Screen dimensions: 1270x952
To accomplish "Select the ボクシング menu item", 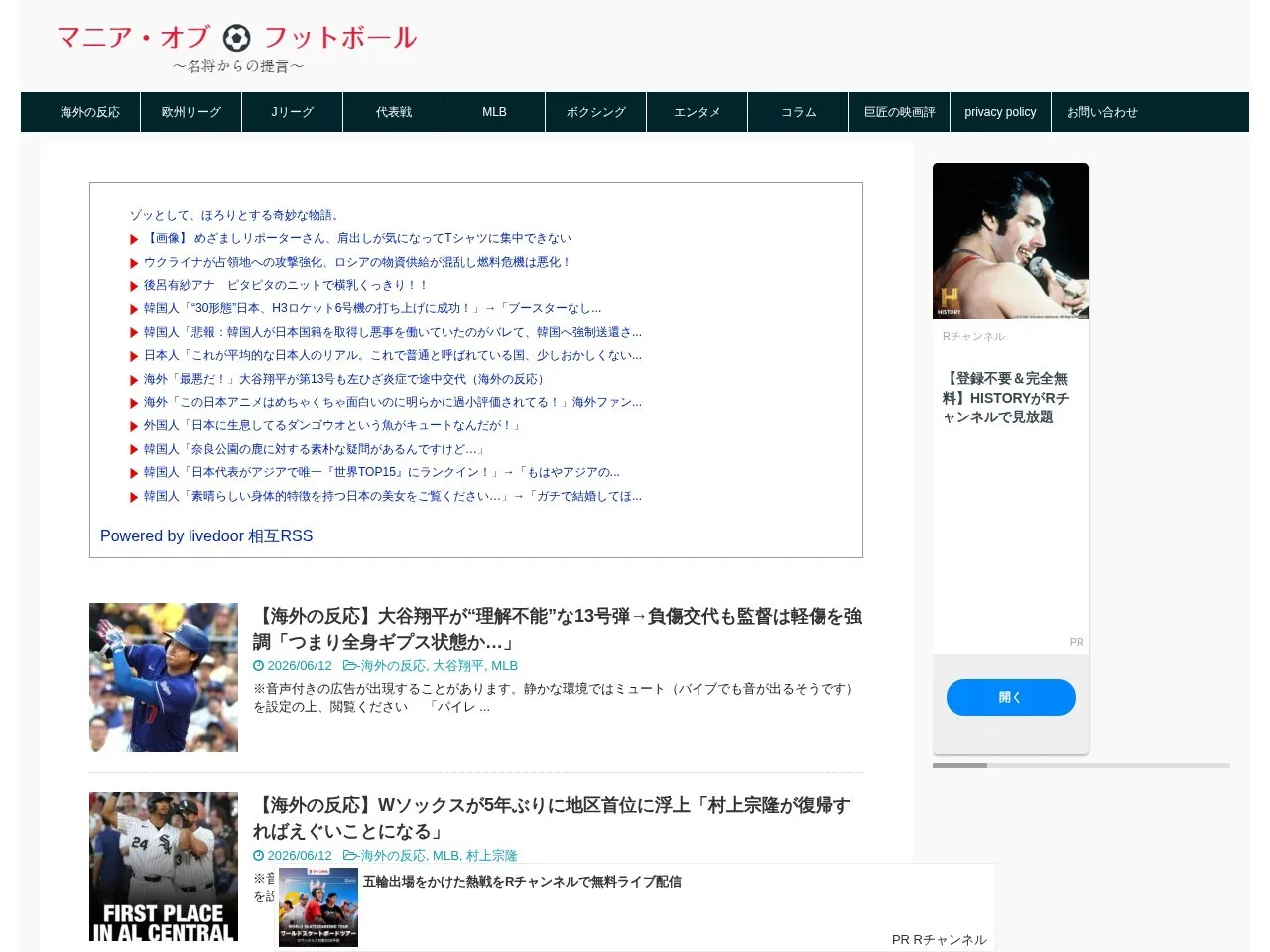I will coord(596,112).
